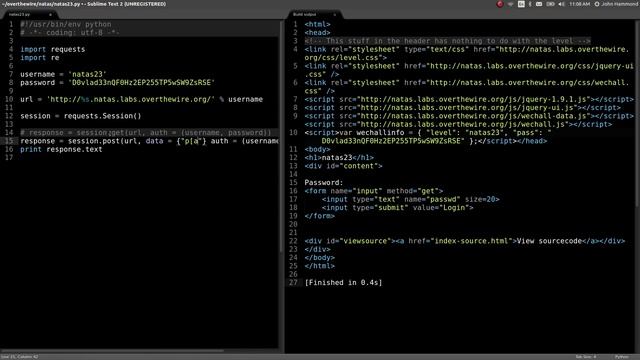Click the 'import requests' line

(x=53, y=49)
